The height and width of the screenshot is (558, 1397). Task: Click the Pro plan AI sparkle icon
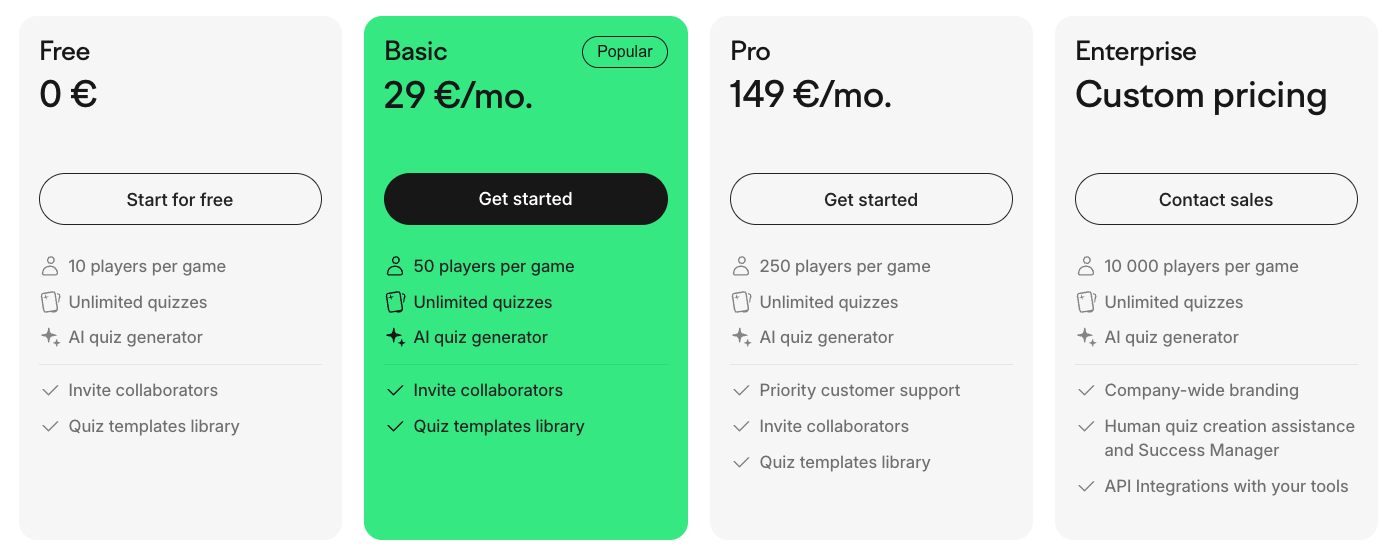pyautogui.click(x=741, y=337)
